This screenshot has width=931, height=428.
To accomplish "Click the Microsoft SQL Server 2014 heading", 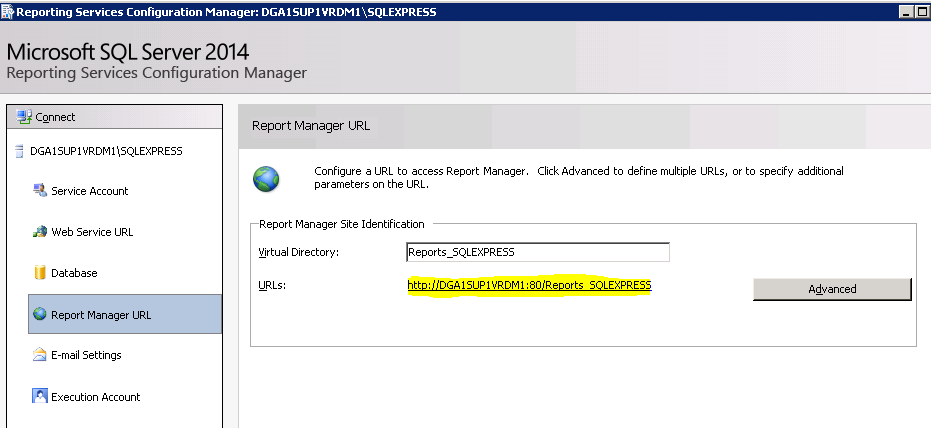I will point(128,52).
